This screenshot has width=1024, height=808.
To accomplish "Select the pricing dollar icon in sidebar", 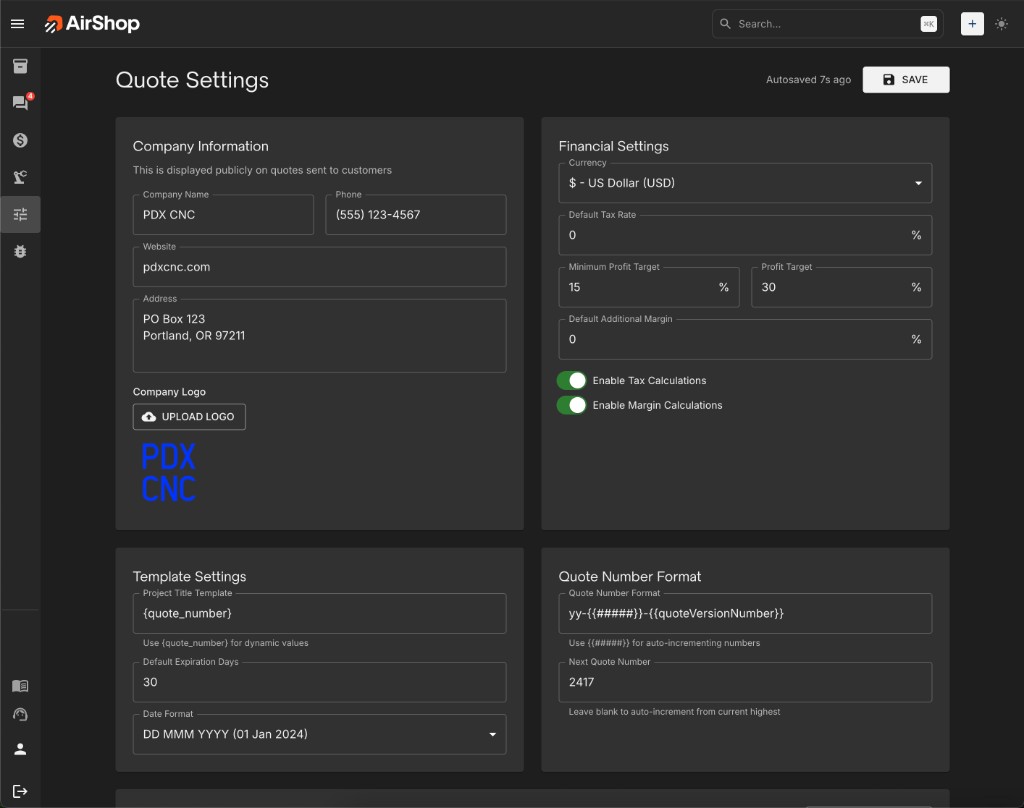I will point(19,140).
